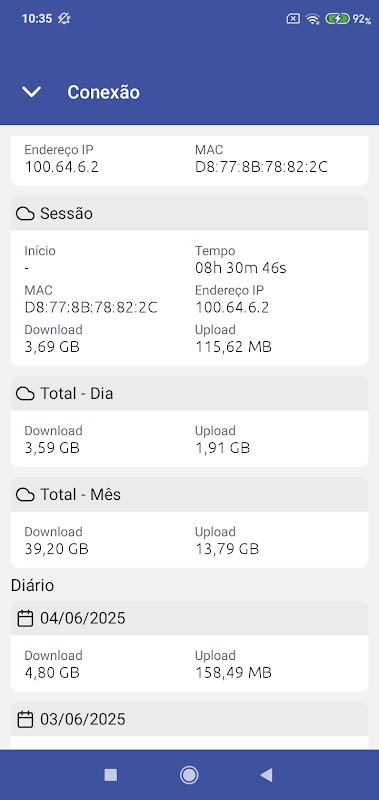Image resolution: width=379 pixels, height=800 pixels.
Task: Tap the muted notifications bell icon
Action: click(x=64, y=19)
